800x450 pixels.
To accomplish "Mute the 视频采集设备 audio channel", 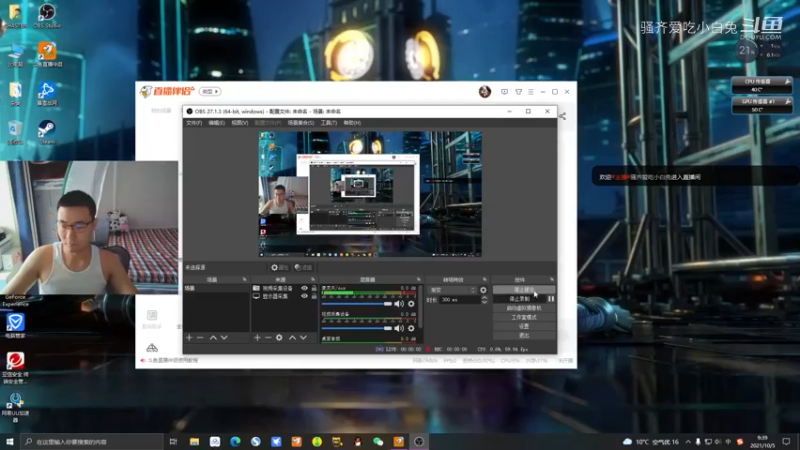I will 399,329.
